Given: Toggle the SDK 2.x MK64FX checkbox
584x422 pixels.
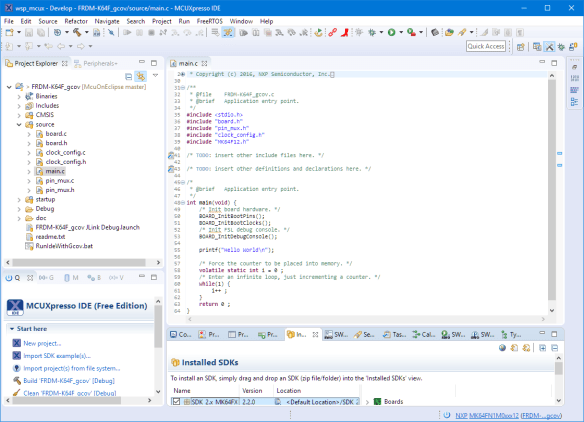Looking at the screenshot, I should pos(176,402).
